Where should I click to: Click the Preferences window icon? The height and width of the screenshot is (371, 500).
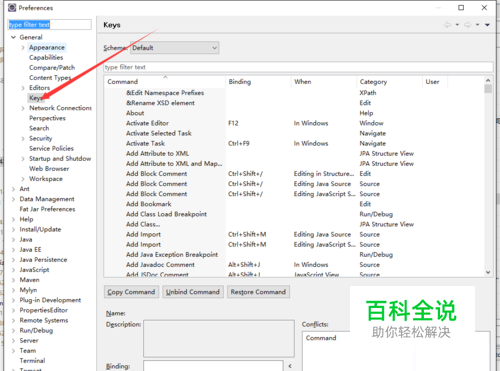tap(12, 7)
